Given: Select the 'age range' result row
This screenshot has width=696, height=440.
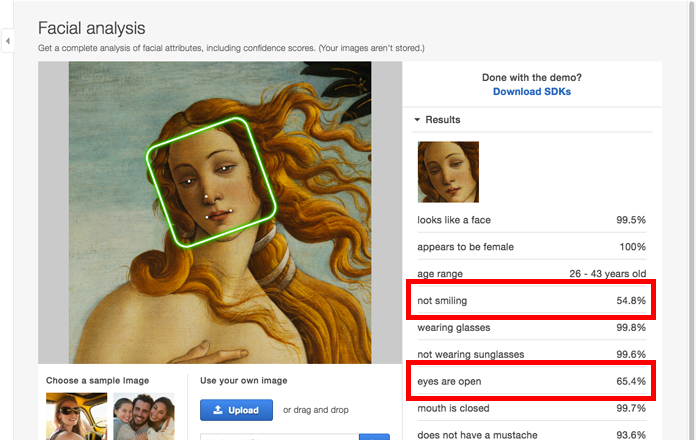Looking at the screenshot, I should tap(531, 274).
